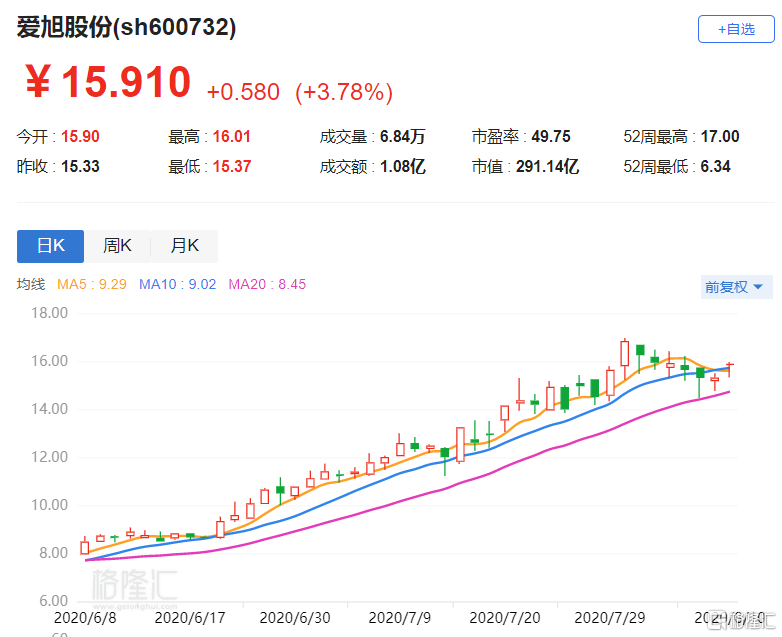
Task: Click the 2020/6/17 date axis label
Action: 190,618
